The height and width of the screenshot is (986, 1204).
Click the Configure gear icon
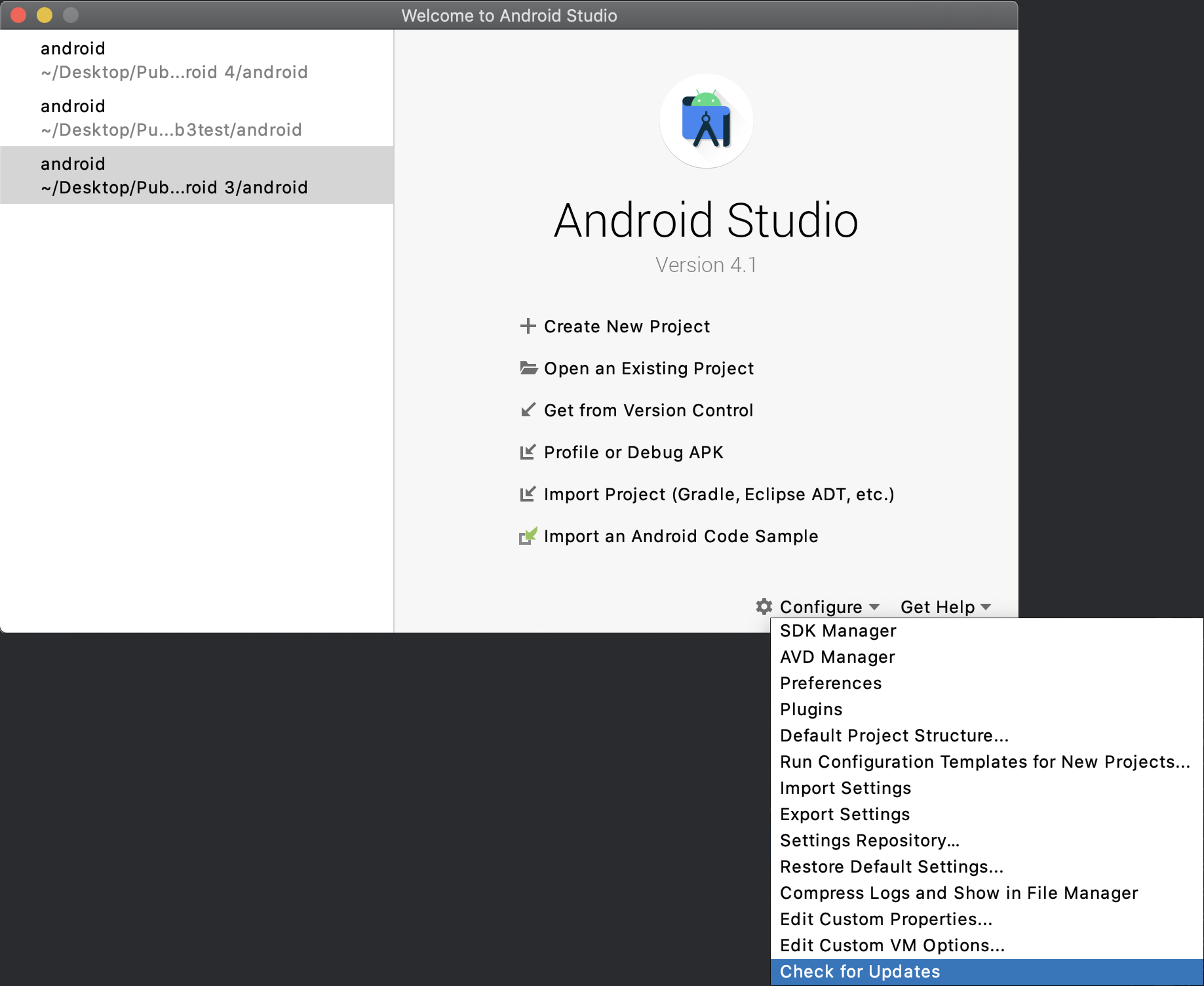coord(764,606)
